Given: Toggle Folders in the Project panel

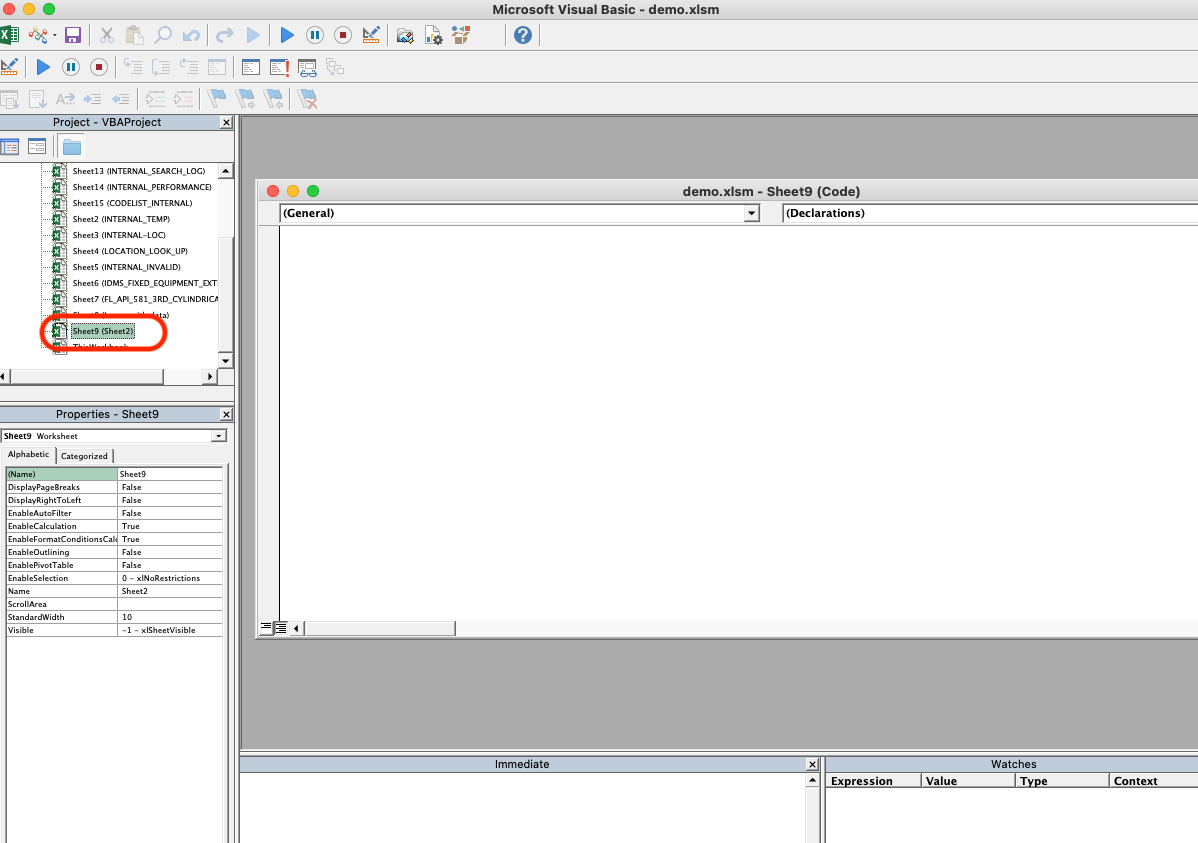Looking at the screenshot, I should pyautogui.click(x=72, y=147).
